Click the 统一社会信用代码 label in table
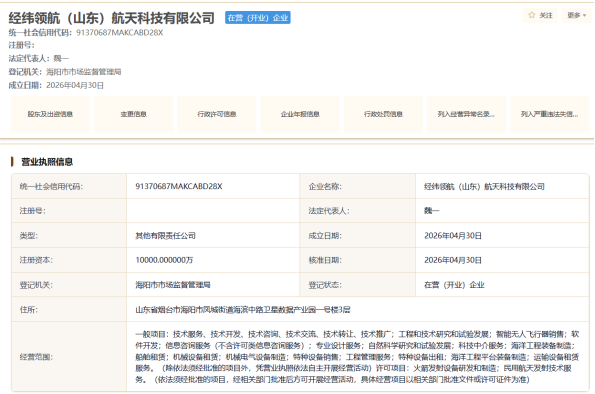 51,186
